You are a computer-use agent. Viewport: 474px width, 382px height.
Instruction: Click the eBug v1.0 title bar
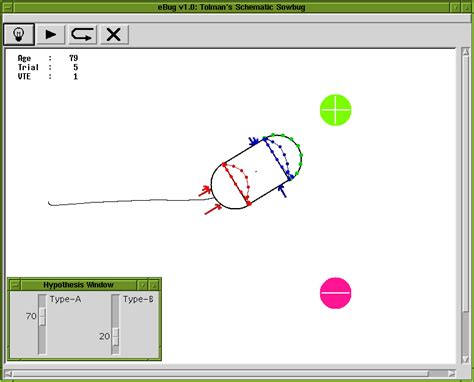click(x=231, y=7)
